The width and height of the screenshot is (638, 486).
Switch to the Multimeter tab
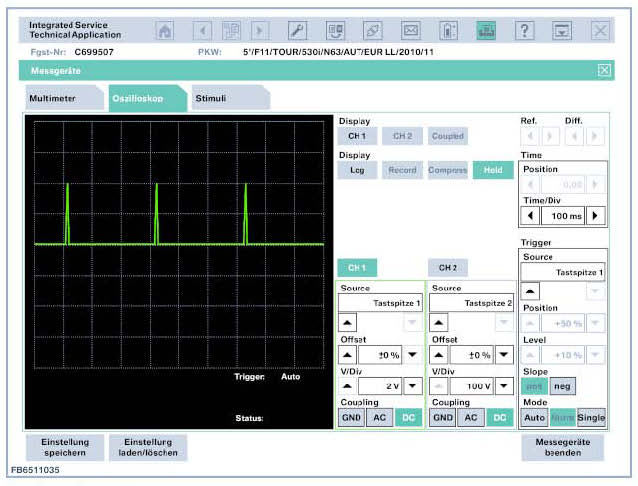coord(64,98)
